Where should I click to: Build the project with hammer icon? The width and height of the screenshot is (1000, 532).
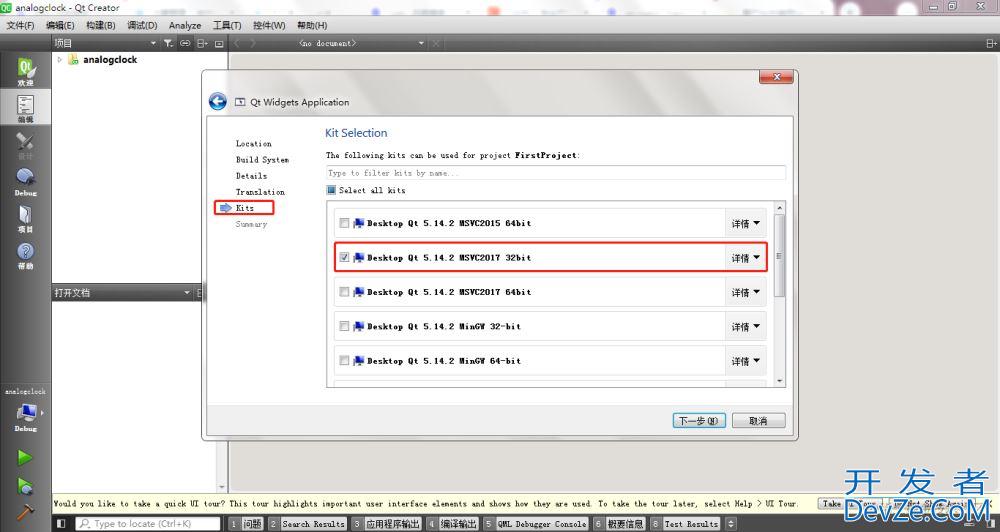(x=25, y=513)
